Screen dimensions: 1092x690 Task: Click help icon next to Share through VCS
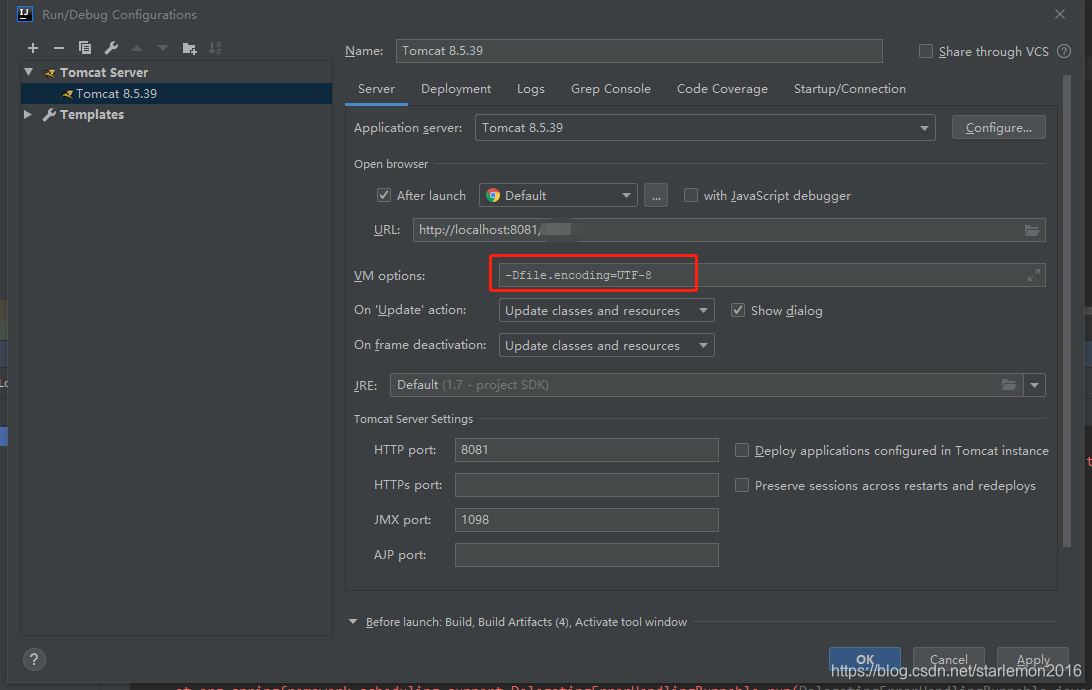click(1064, 51)
